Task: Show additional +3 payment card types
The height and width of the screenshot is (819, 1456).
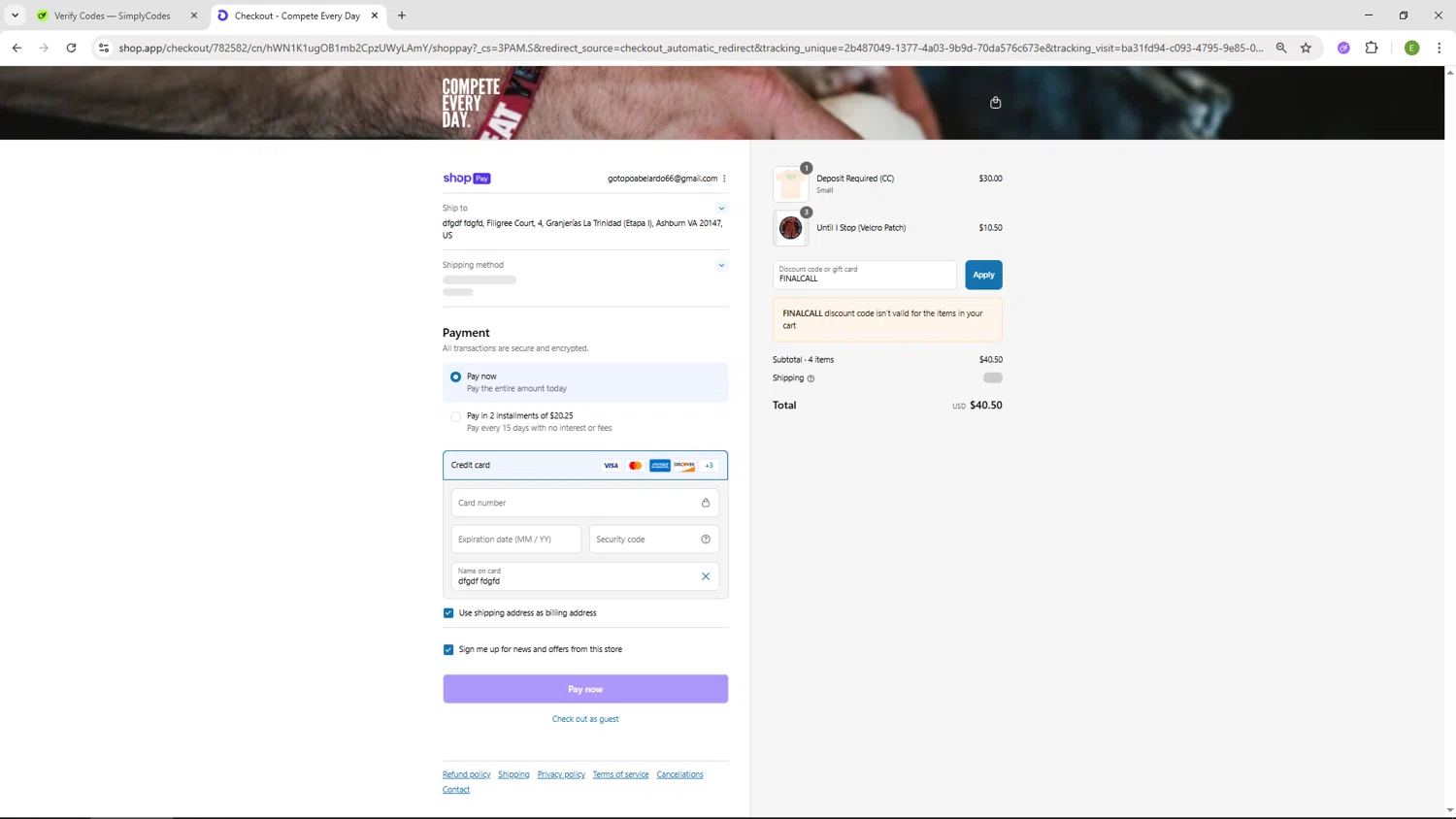Action: (709, 466)
